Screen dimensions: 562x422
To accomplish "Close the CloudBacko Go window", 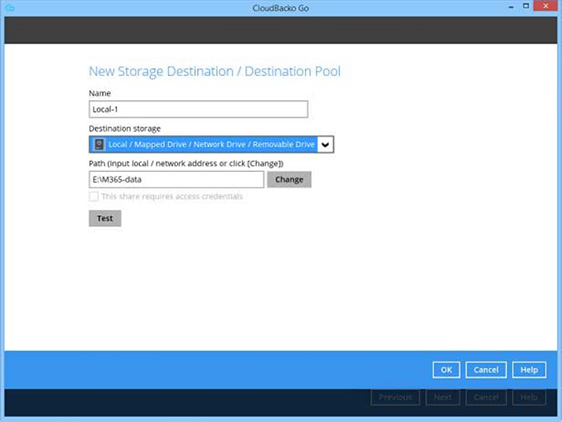I will click(546, 6).
